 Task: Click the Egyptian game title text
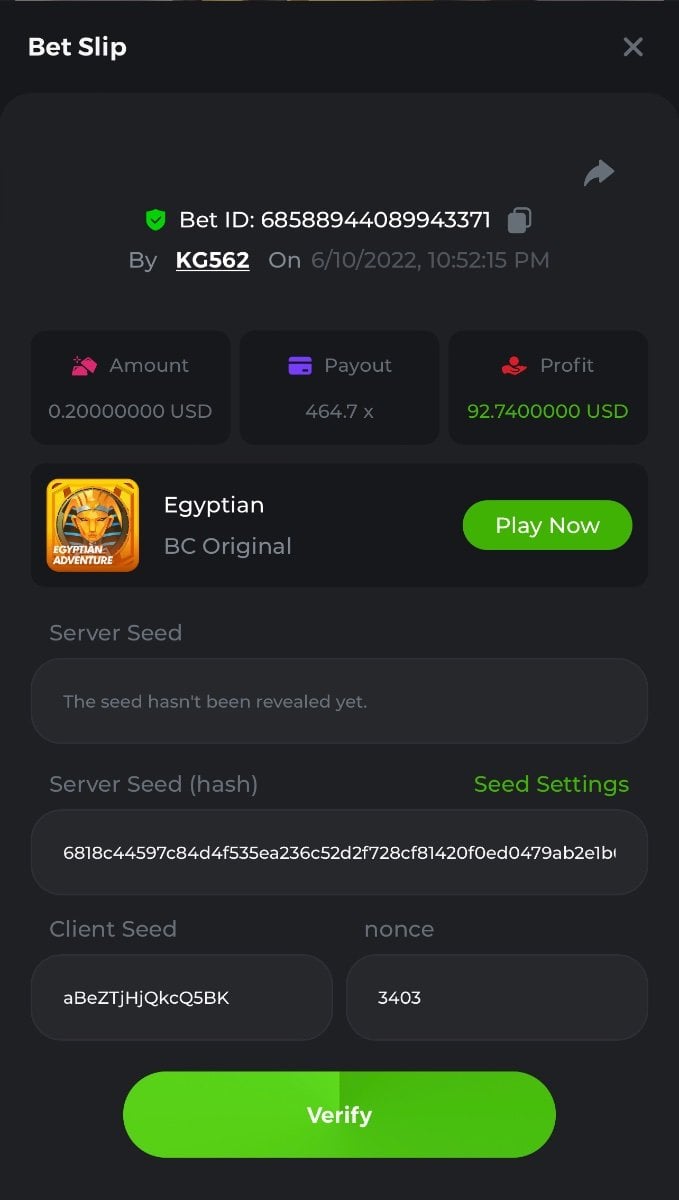pos(214,505)
